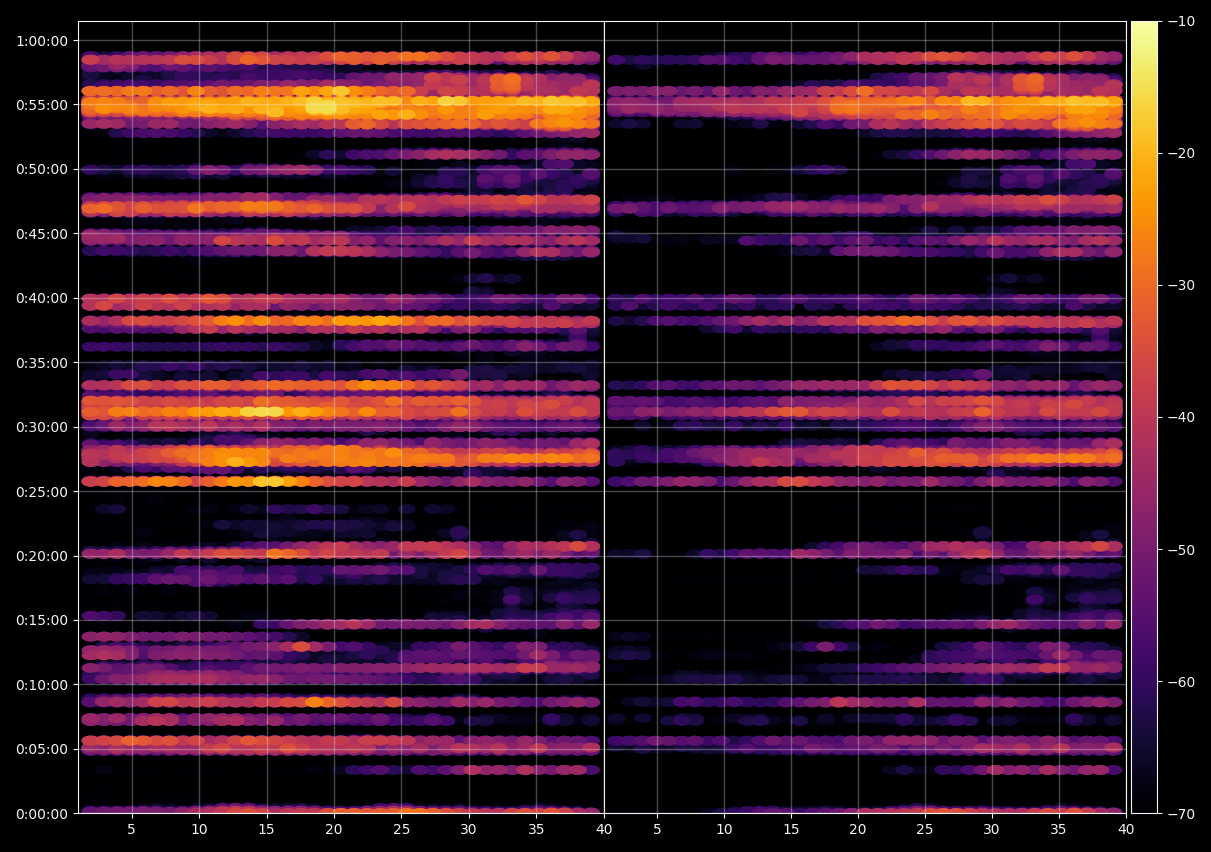
Task: Click the 0:05:00 time axis label
Action: click(x=41, y=749)
